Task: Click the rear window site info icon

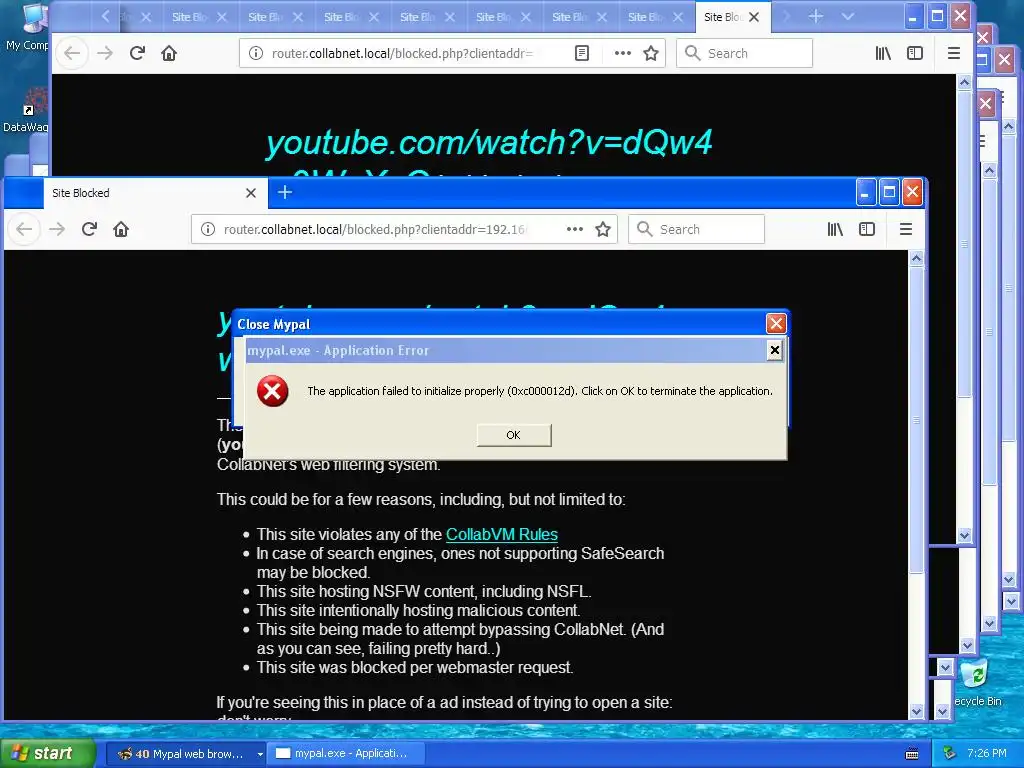Action: point(256,54)
